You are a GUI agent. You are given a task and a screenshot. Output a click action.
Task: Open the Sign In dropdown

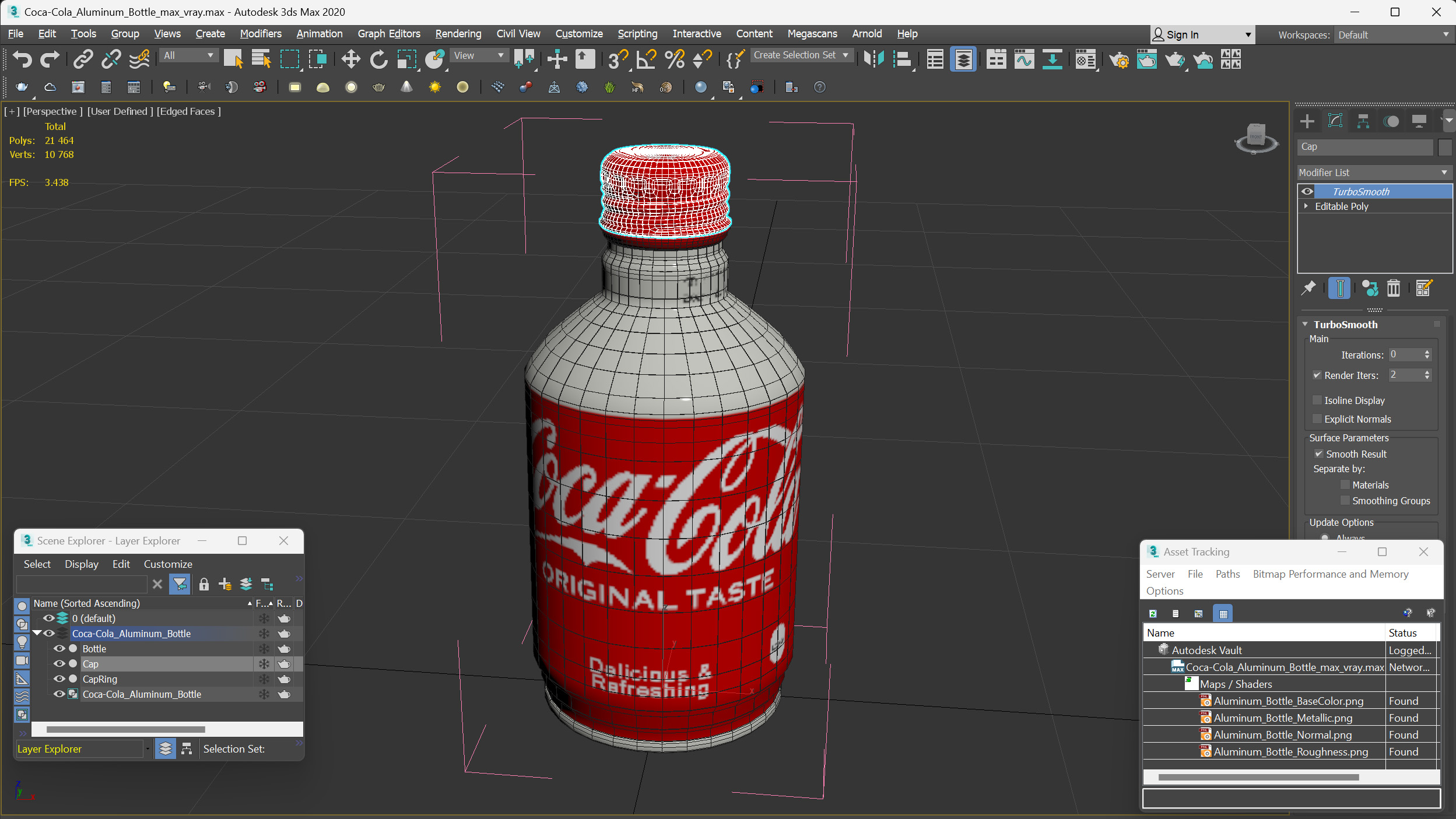(1202, 35)
